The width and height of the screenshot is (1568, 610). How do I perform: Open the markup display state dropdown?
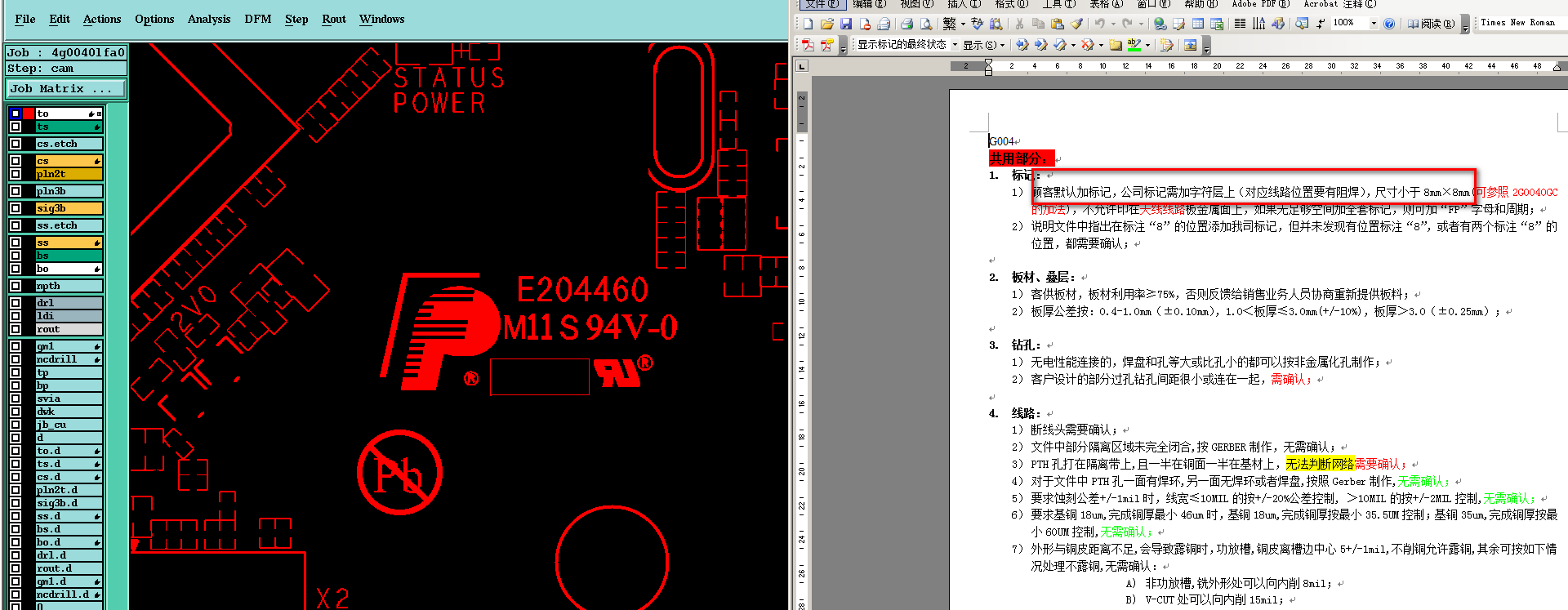pyautogui.click(x=954, y=45)
